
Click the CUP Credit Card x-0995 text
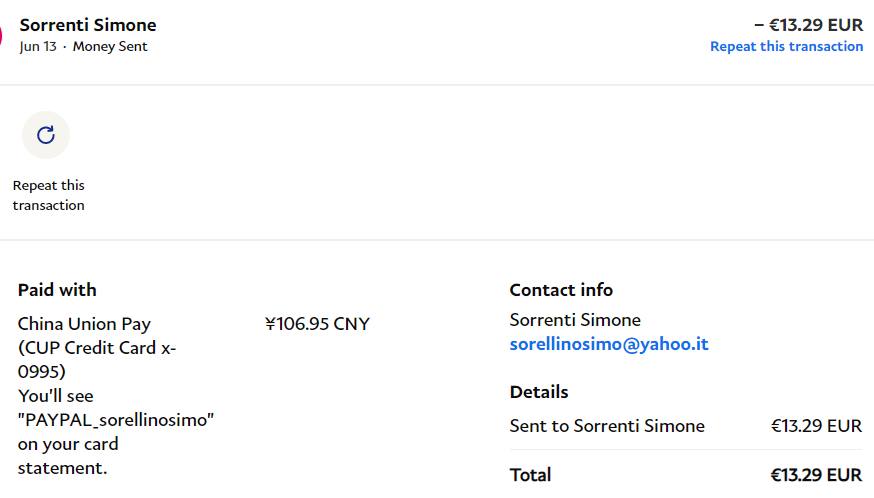[x=97, y=359]
